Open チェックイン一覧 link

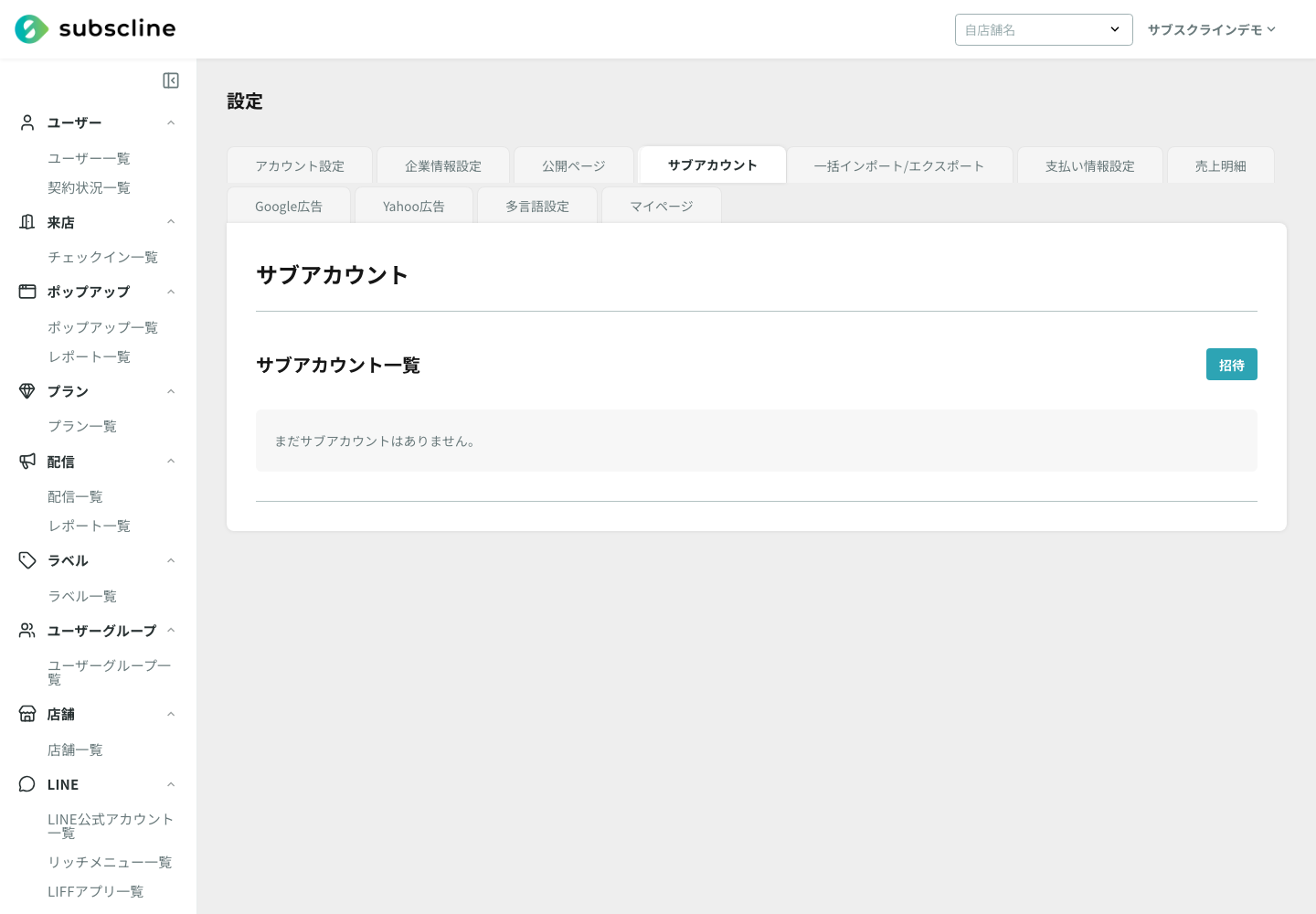[102, 257]
